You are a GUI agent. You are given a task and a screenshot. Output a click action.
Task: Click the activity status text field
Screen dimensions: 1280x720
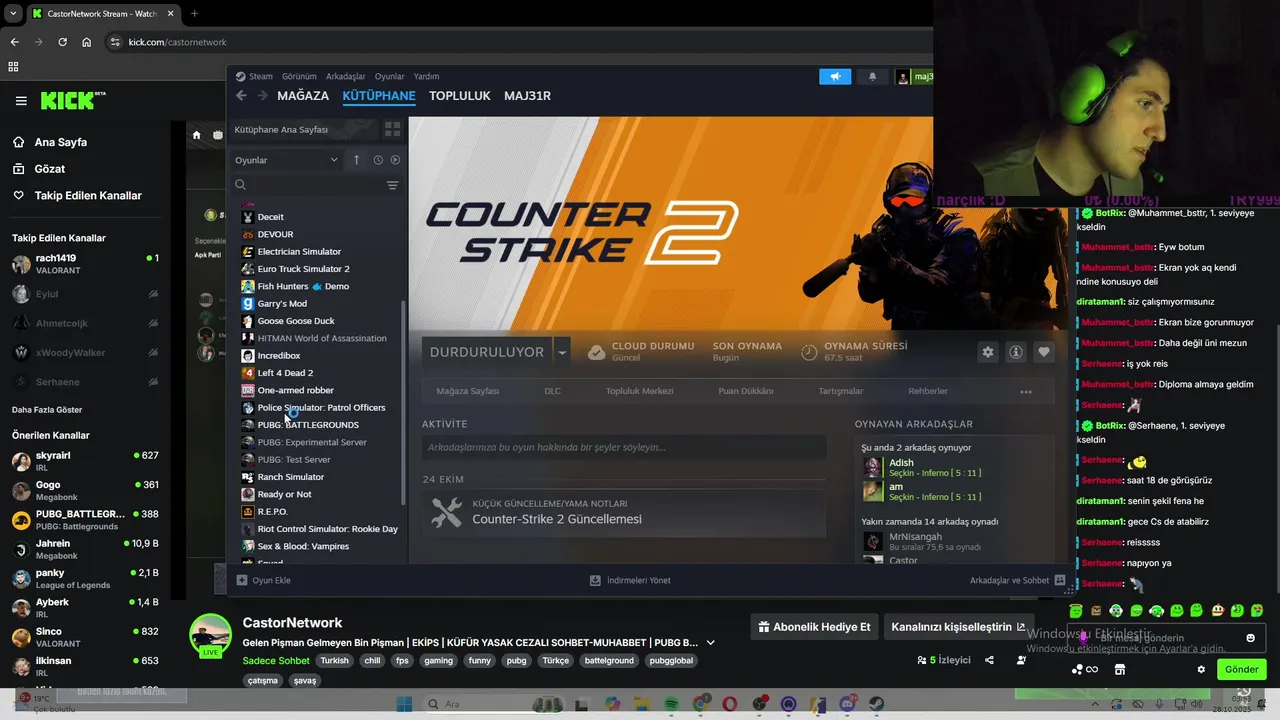click(x=623, y=447)
